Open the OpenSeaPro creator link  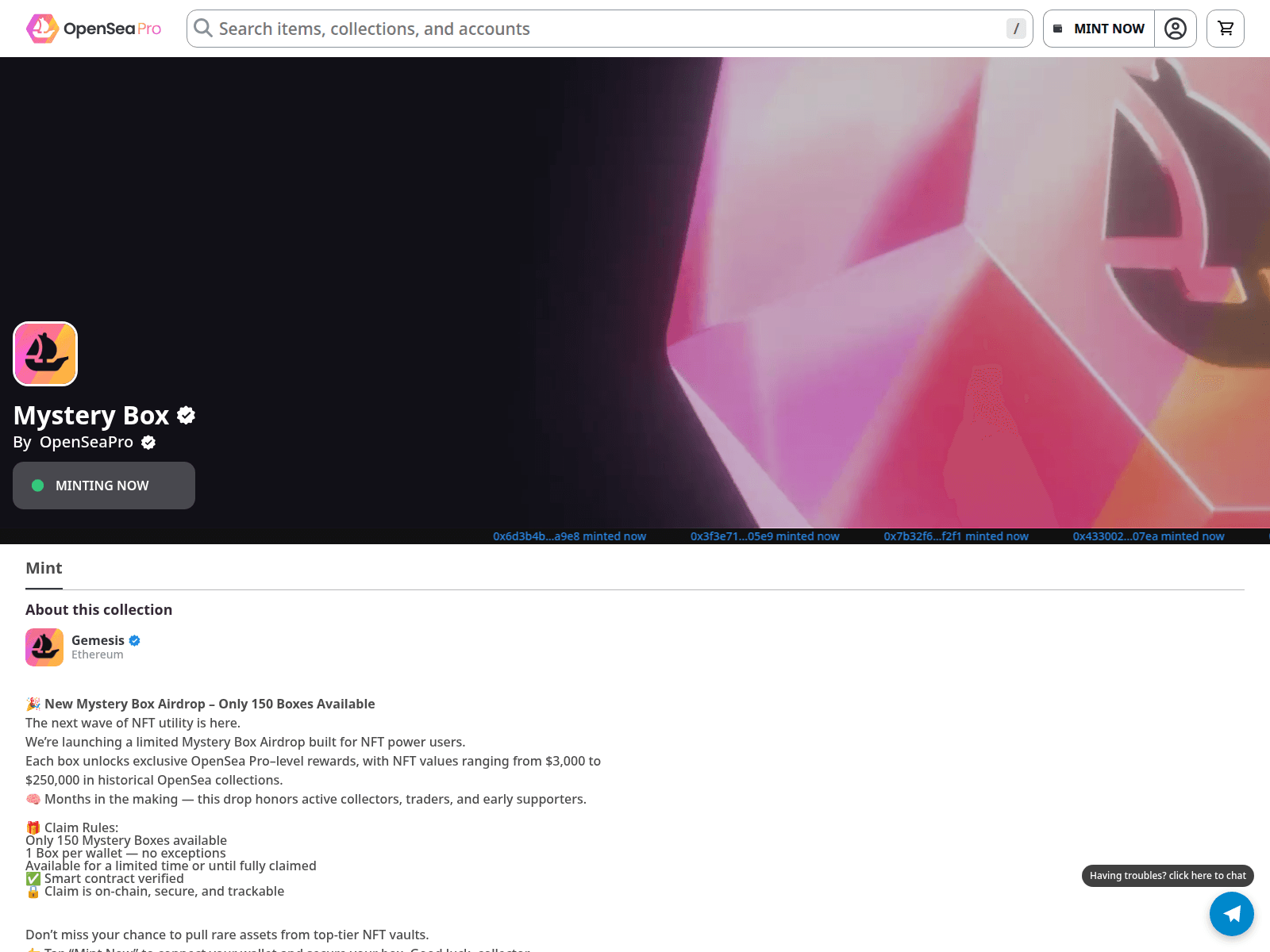(x=87, y=442)
